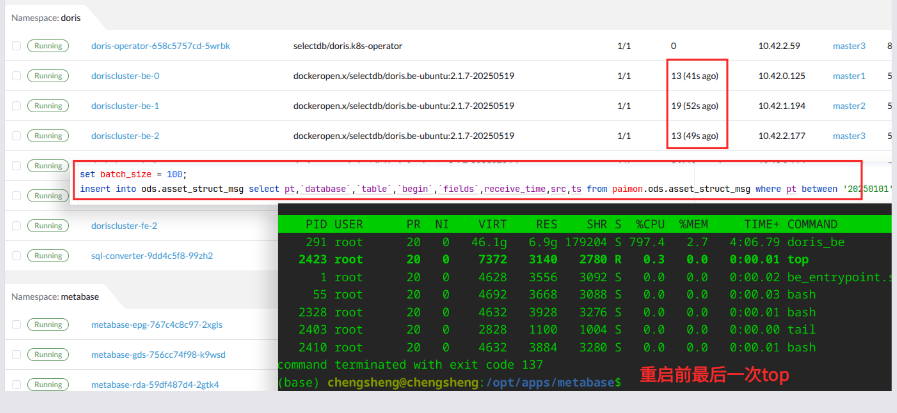Check the sql-converter-9dd4c5f8-99zh2 checkbox
The image size is (897, 413).
17,256
